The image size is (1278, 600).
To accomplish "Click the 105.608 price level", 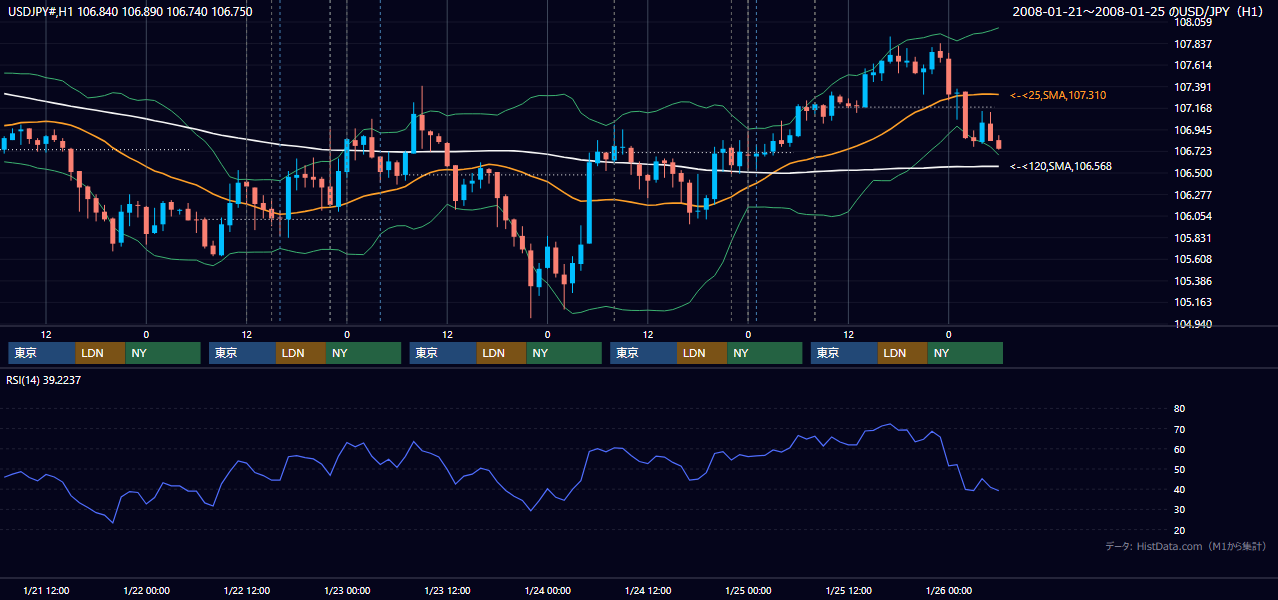I will pos(1193,259).
